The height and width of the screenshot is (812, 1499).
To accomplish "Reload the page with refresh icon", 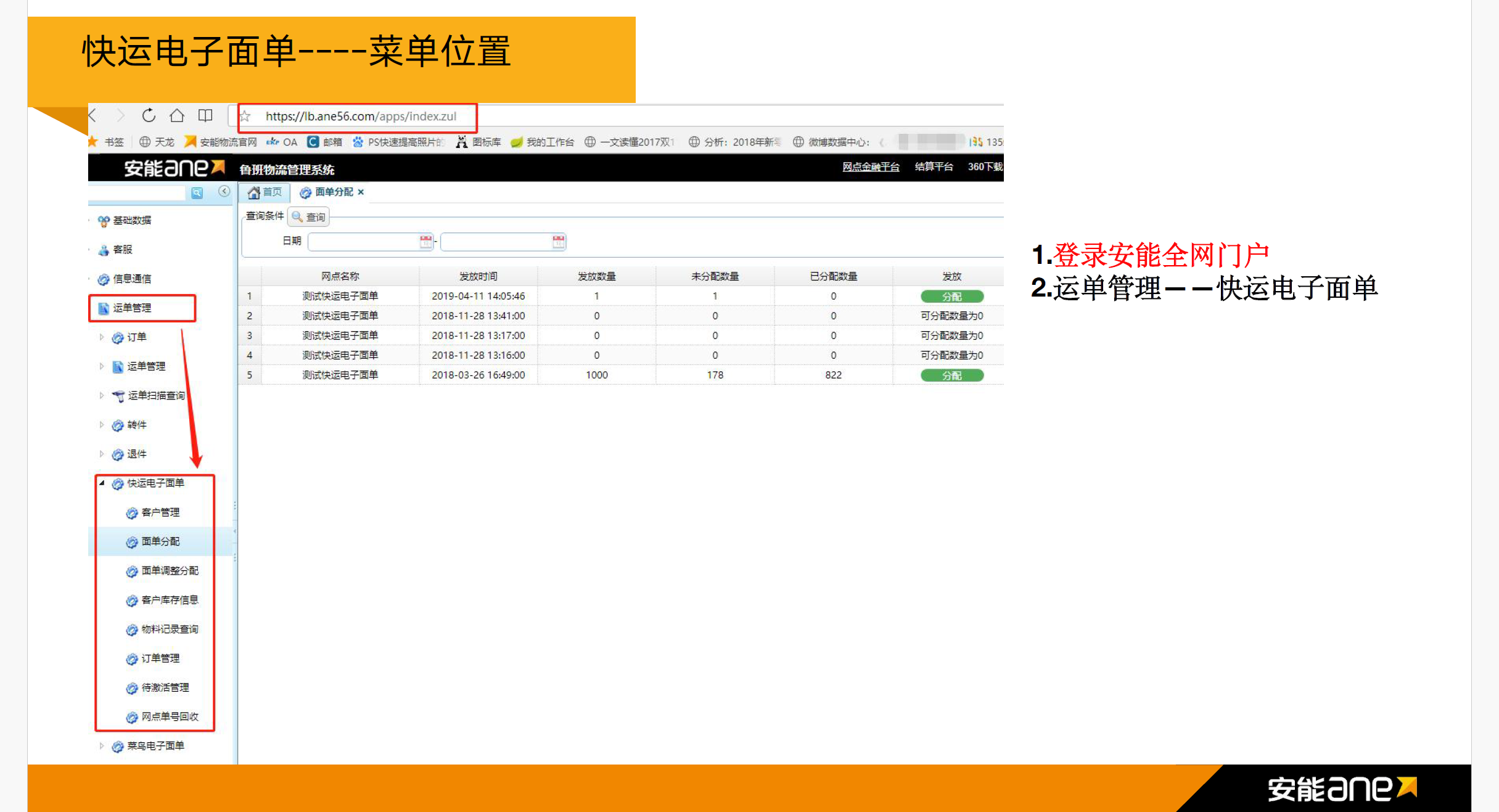I will coord(149,115).
